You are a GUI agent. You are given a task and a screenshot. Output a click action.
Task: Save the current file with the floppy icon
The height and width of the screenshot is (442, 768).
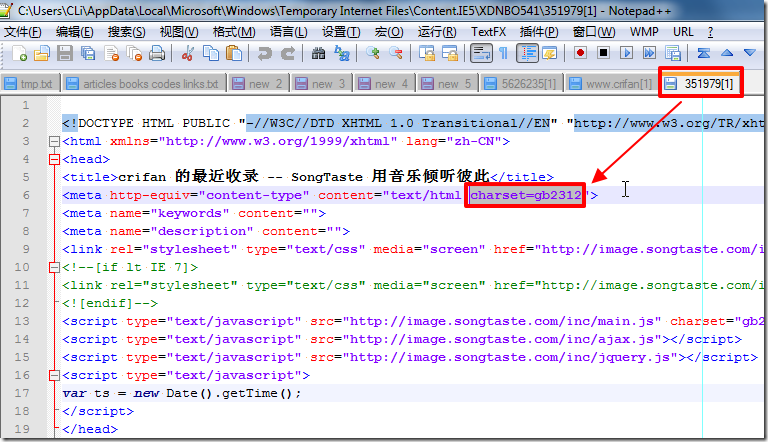point(65,53)
